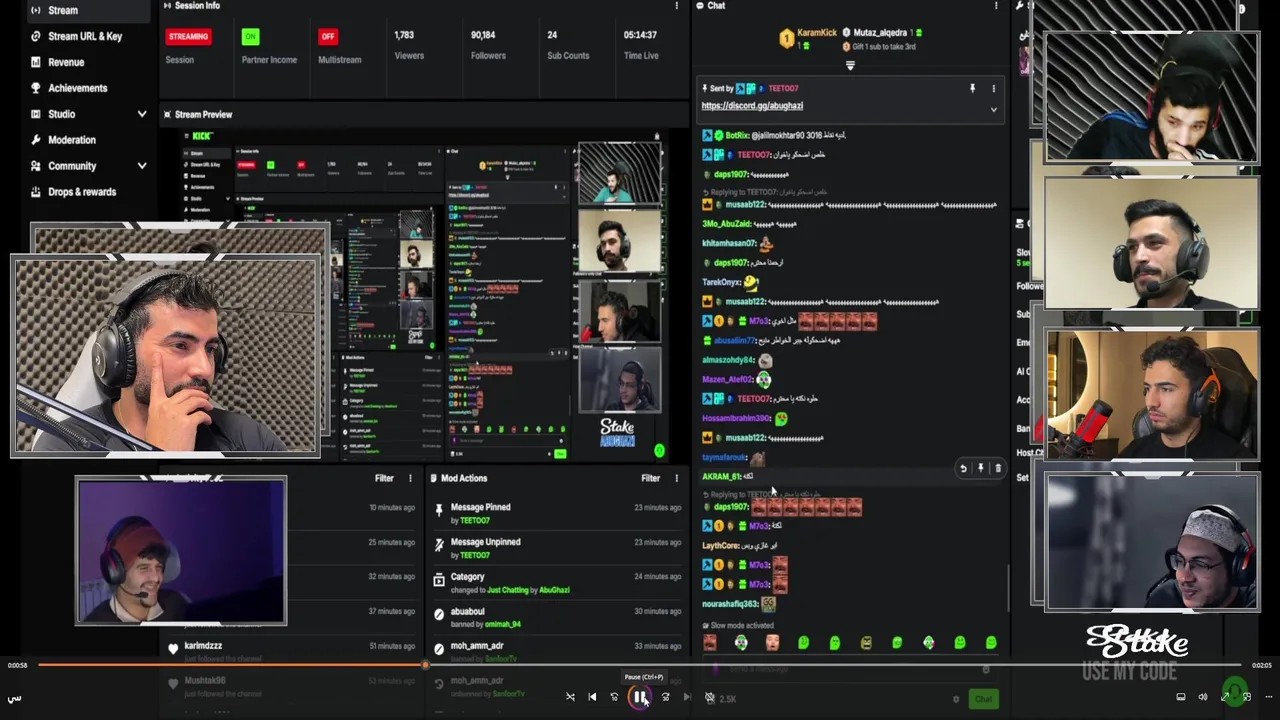Open the Mod Actions three-dot menu

pyautogui.click(x=676, y=478)
